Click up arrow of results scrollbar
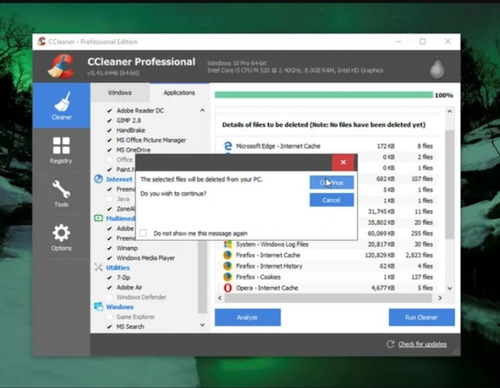The height and width of the screenshot is (388, 500). click(450, 111)
